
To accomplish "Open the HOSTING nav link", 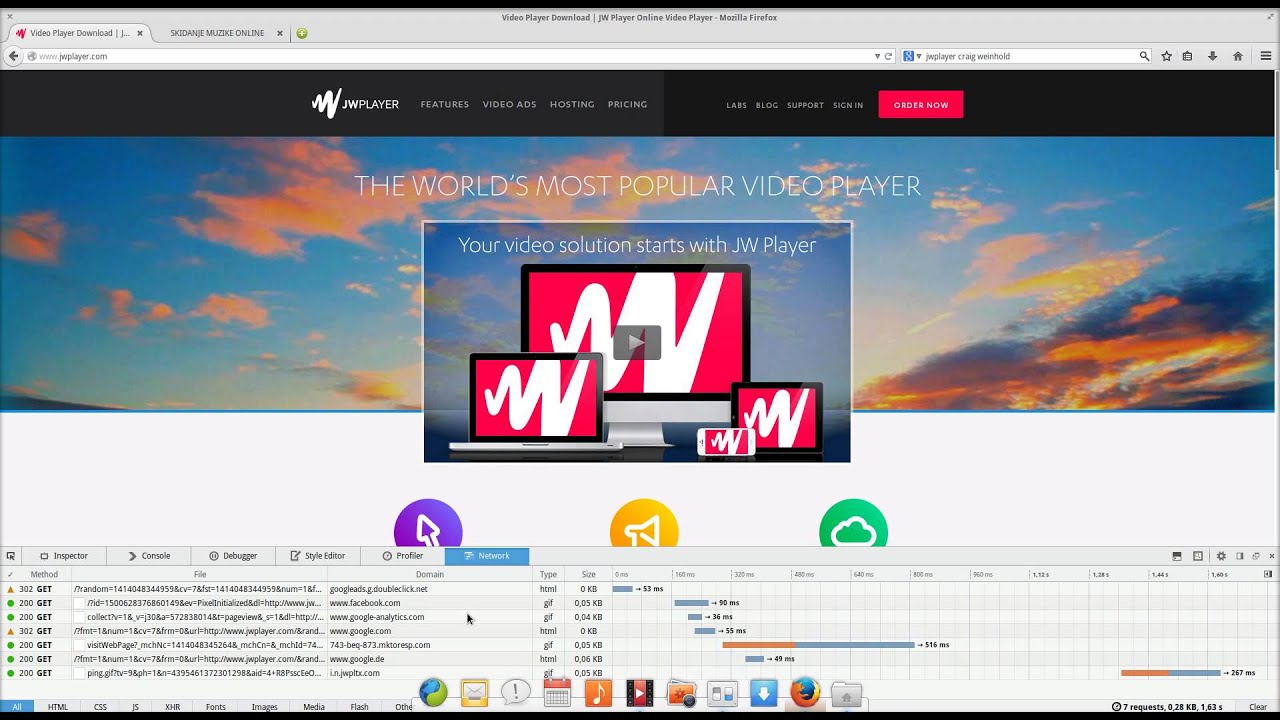I will [x=572, y=104].
